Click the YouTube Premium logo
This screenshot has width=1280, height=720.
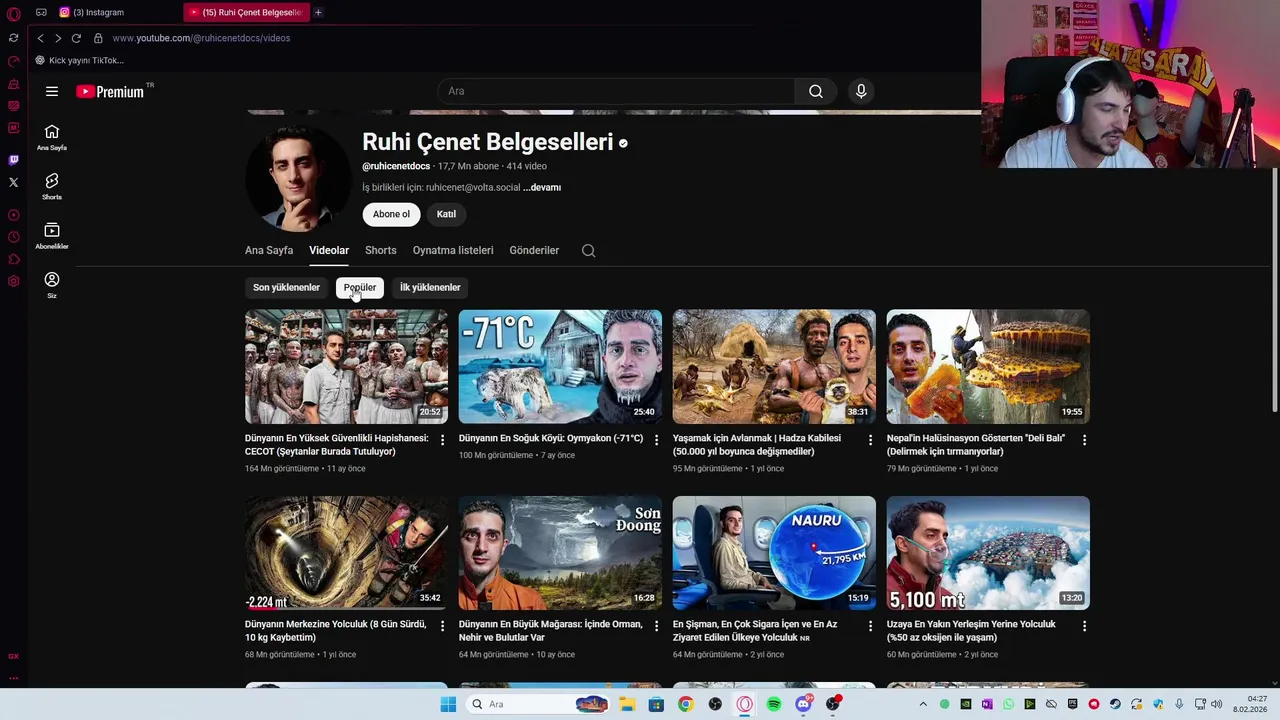[110, 91]
